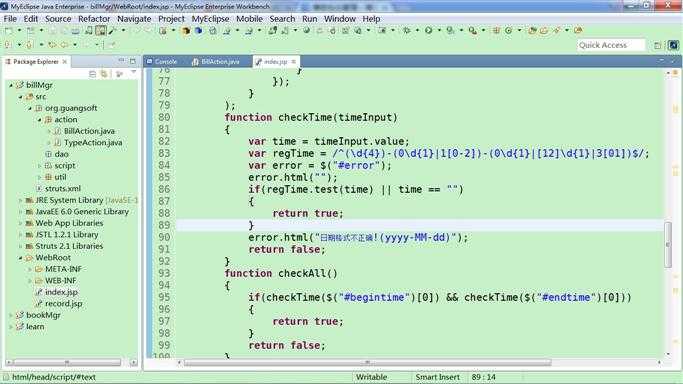Open the New file dropdown arrow

tap(19, 30)
